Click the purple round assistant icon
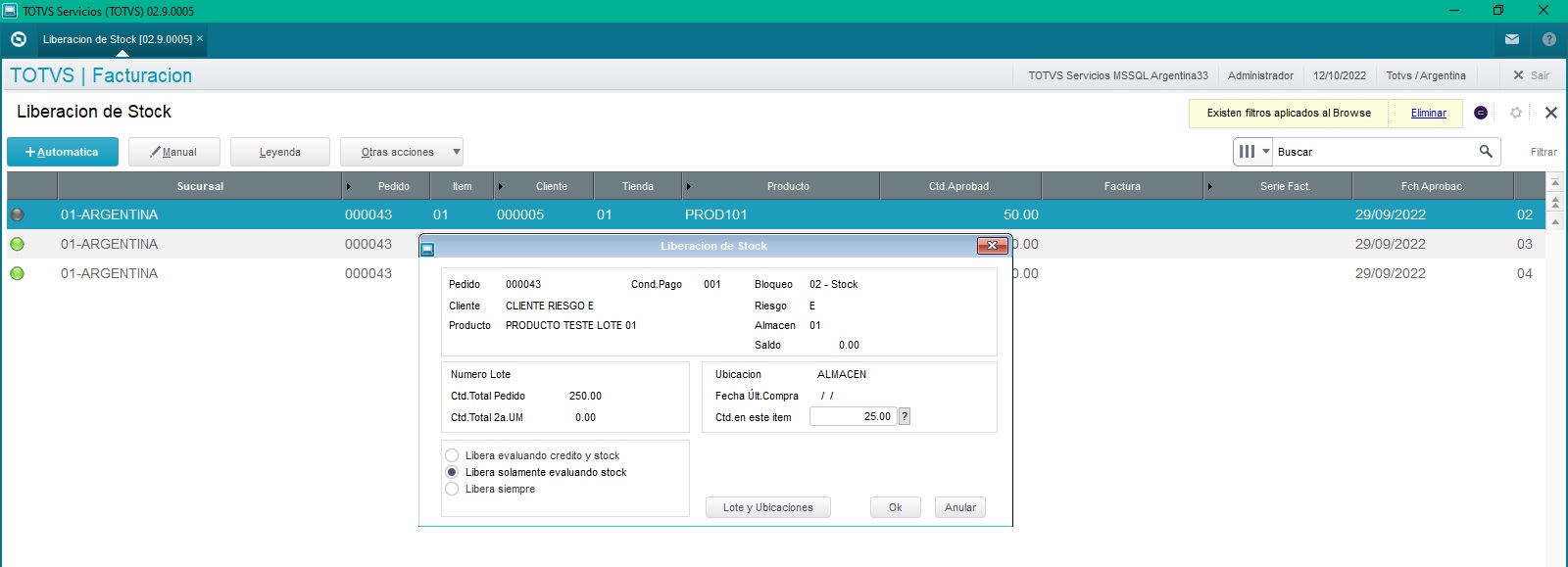The image size is (1568, 567). pos(1481,113)
